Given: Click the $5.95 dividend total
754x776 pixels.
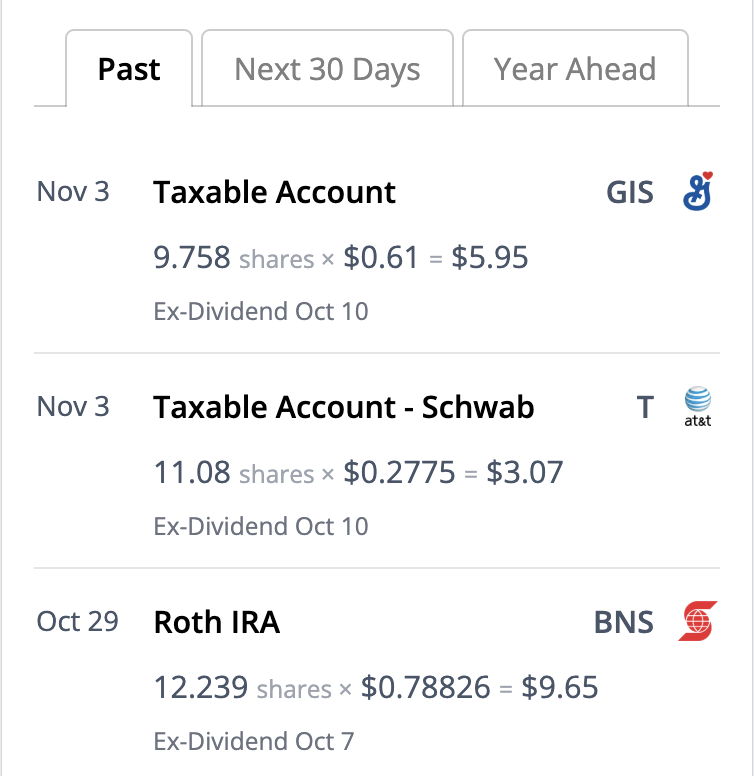Looking at the screenshot, I should pos(490,258).
